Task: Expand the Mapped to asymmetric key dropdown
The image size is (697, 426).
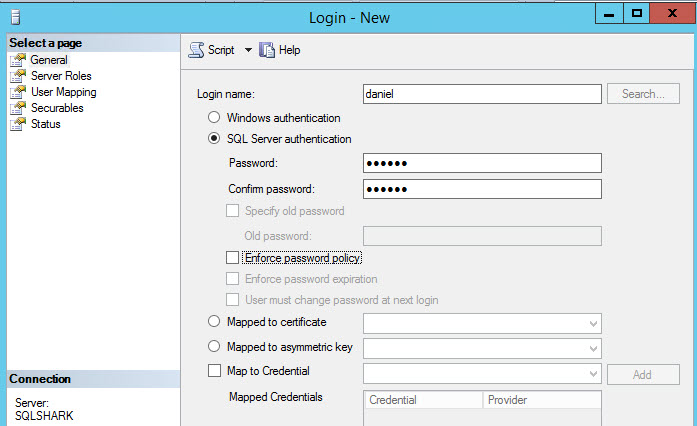Action: click(x=594, y=348)
